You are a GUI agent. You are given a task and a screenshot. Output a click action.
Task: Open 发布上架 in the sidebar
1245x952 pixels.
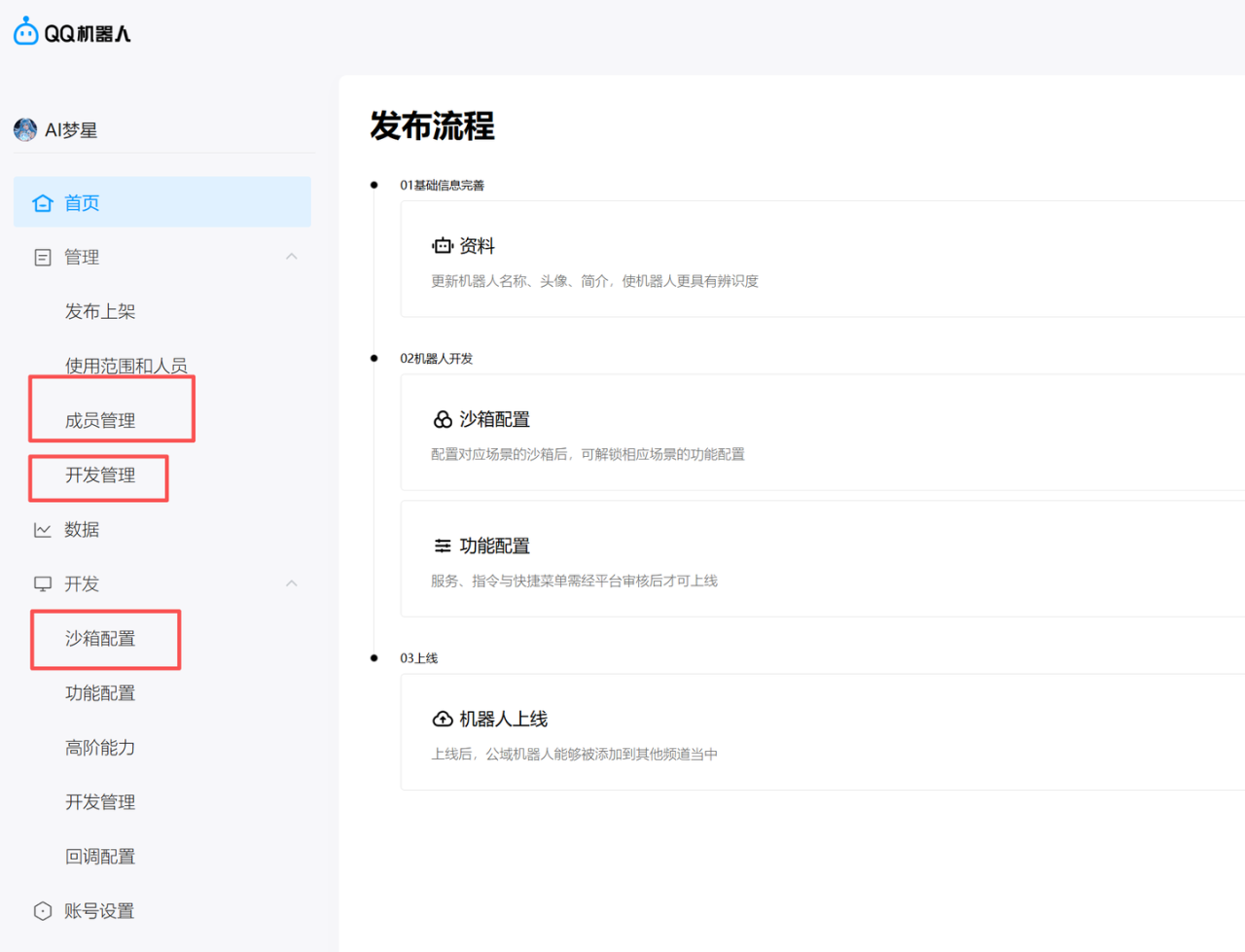click(x=100, y=312)
